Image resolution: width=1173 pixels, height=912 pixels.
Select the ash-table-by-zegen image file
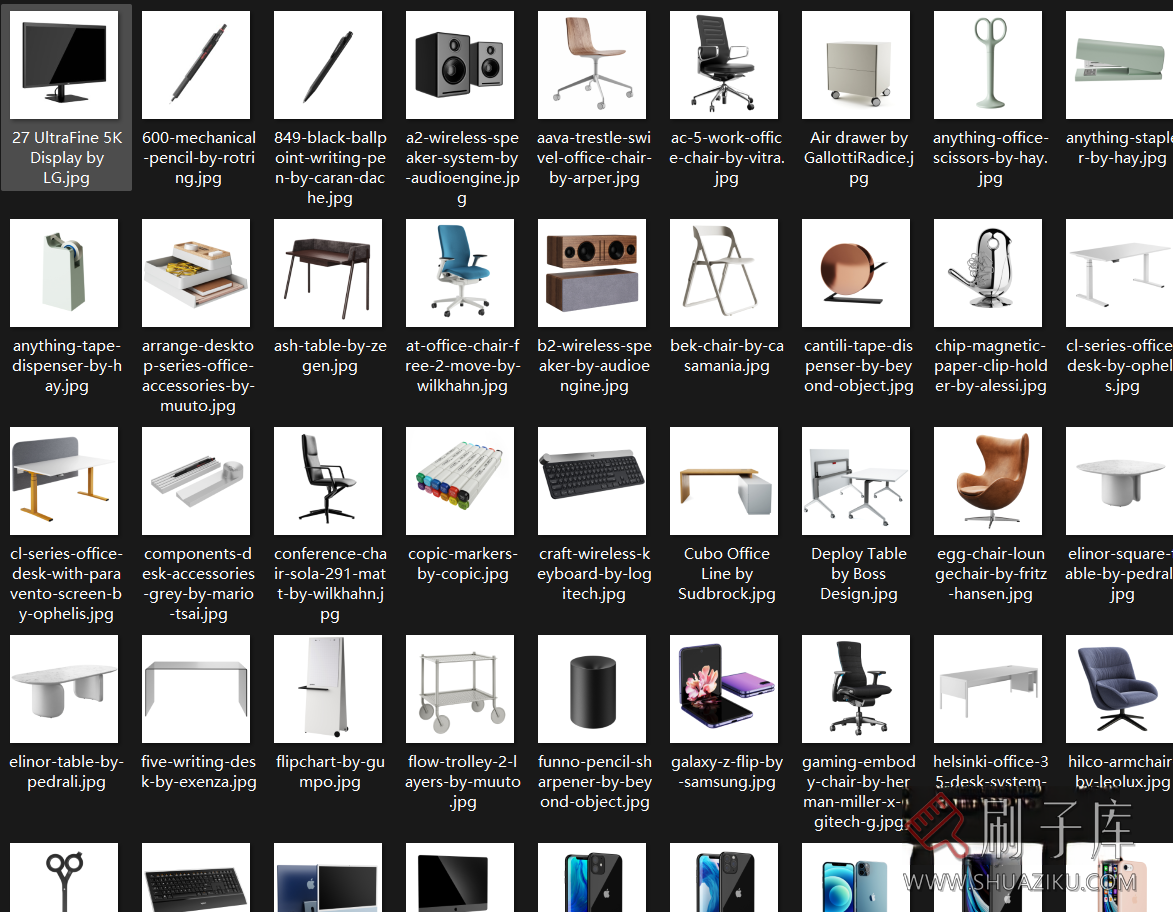coord(329,273)
